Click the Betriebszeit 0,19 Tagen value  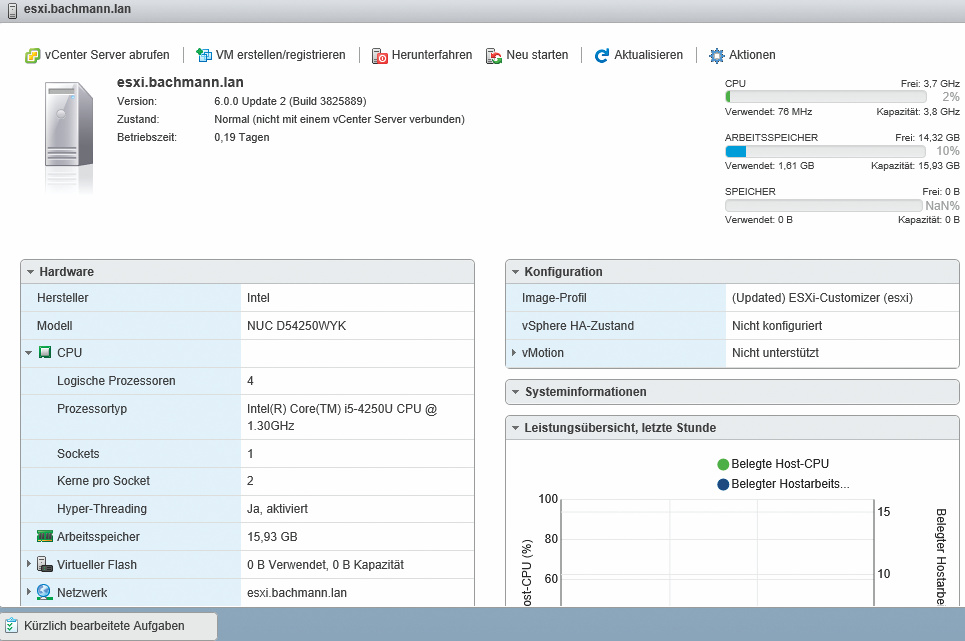pyautogui.click(x=242, y=137)
